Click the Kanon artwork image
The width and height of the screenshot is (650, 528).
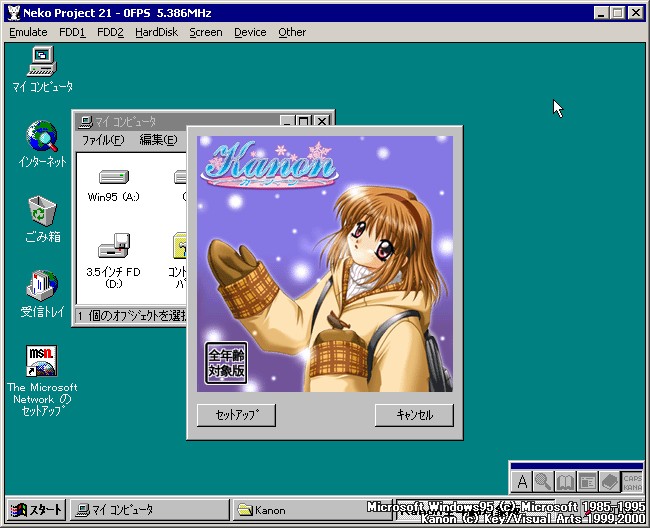(x=325, y=264)
